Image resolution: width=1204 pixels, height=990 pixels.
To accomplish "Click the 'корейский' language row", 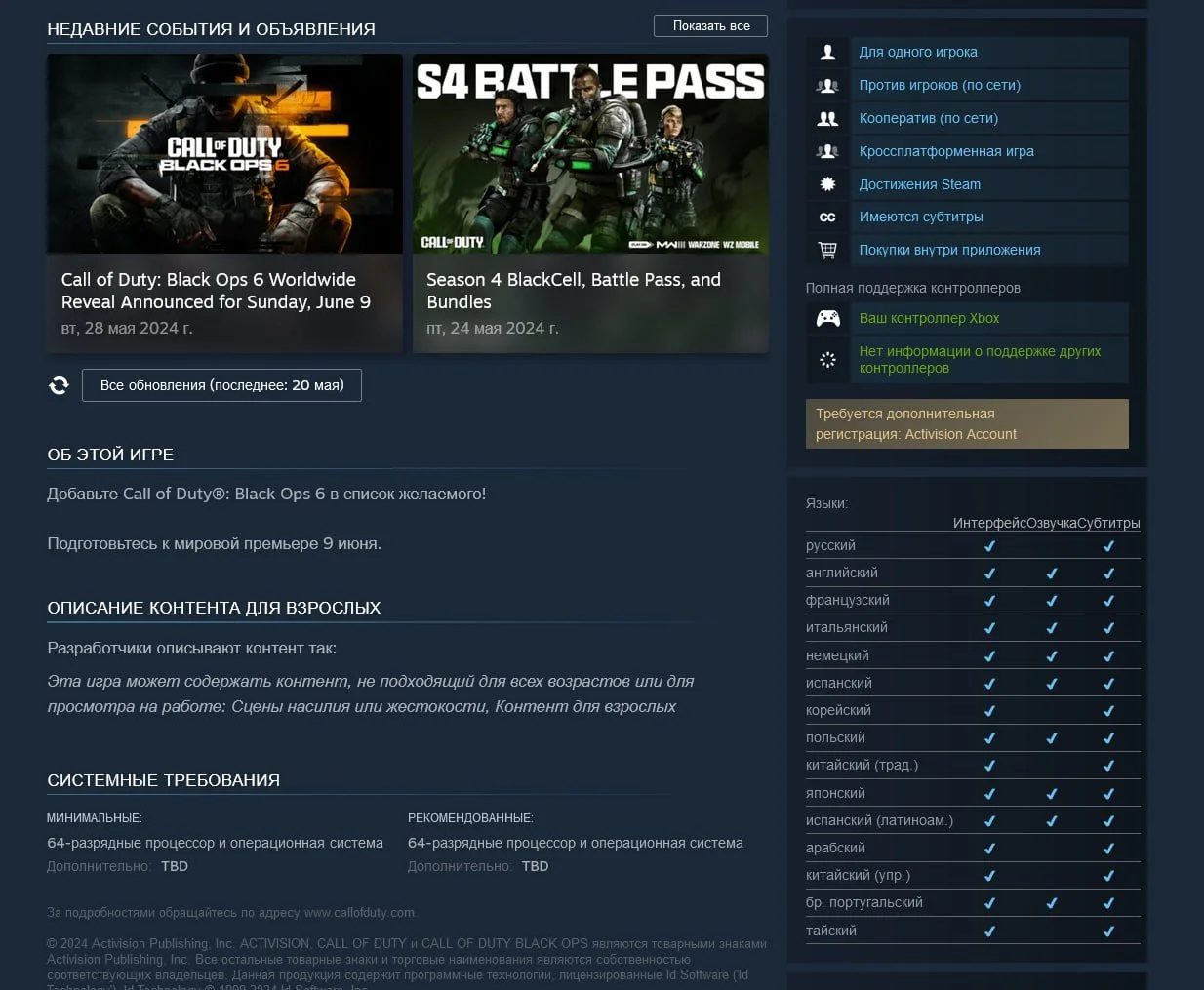I will coord(973,711).
